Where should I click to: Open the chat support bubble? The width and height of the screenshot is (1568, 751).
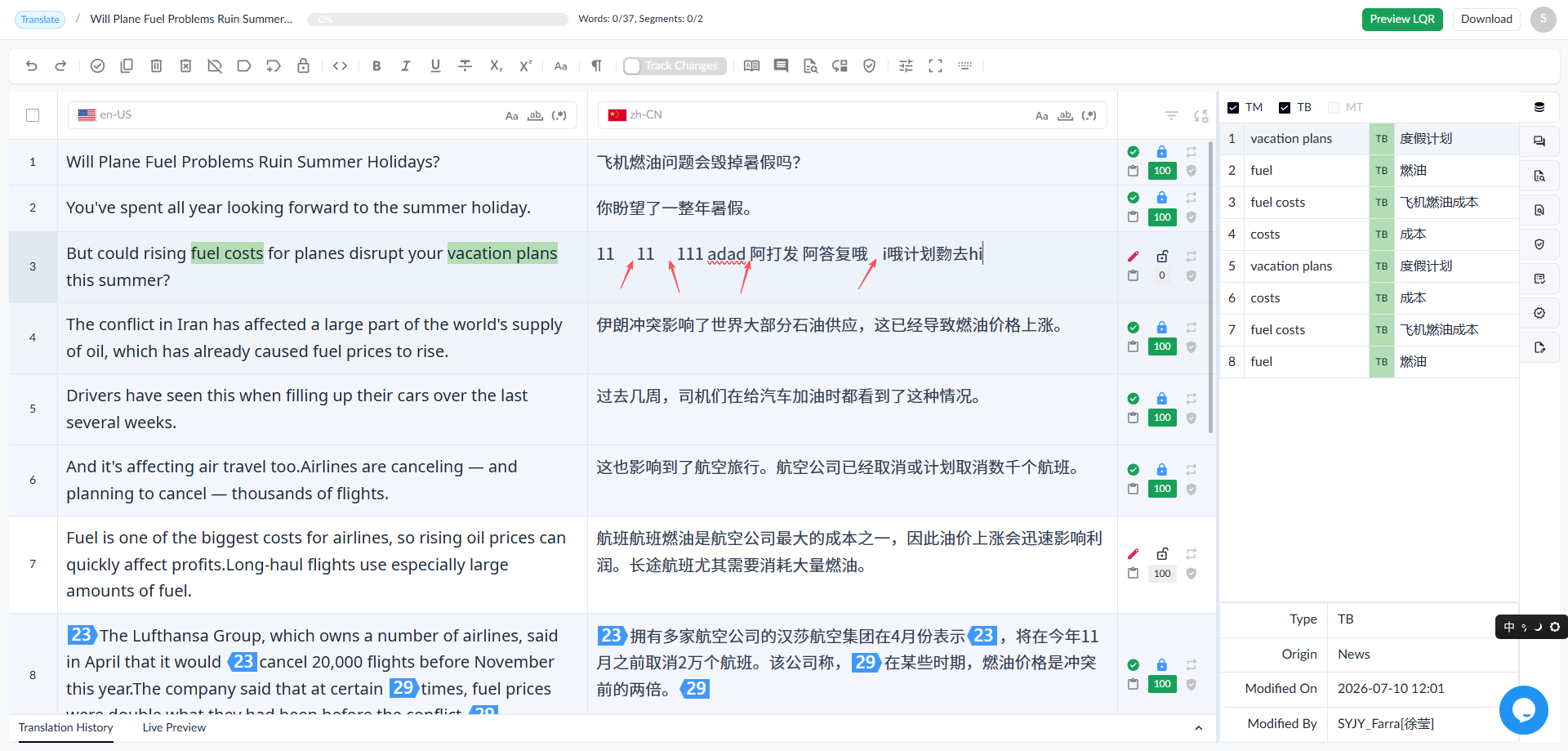click(x=1523, y=710)
